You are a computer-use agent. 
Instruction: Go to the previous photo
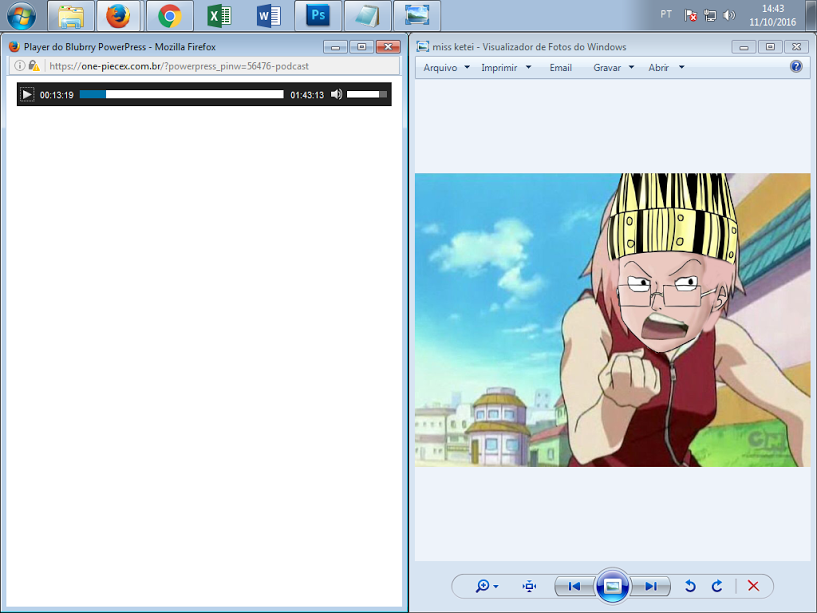pyautogui.click(x=574, y=586)
